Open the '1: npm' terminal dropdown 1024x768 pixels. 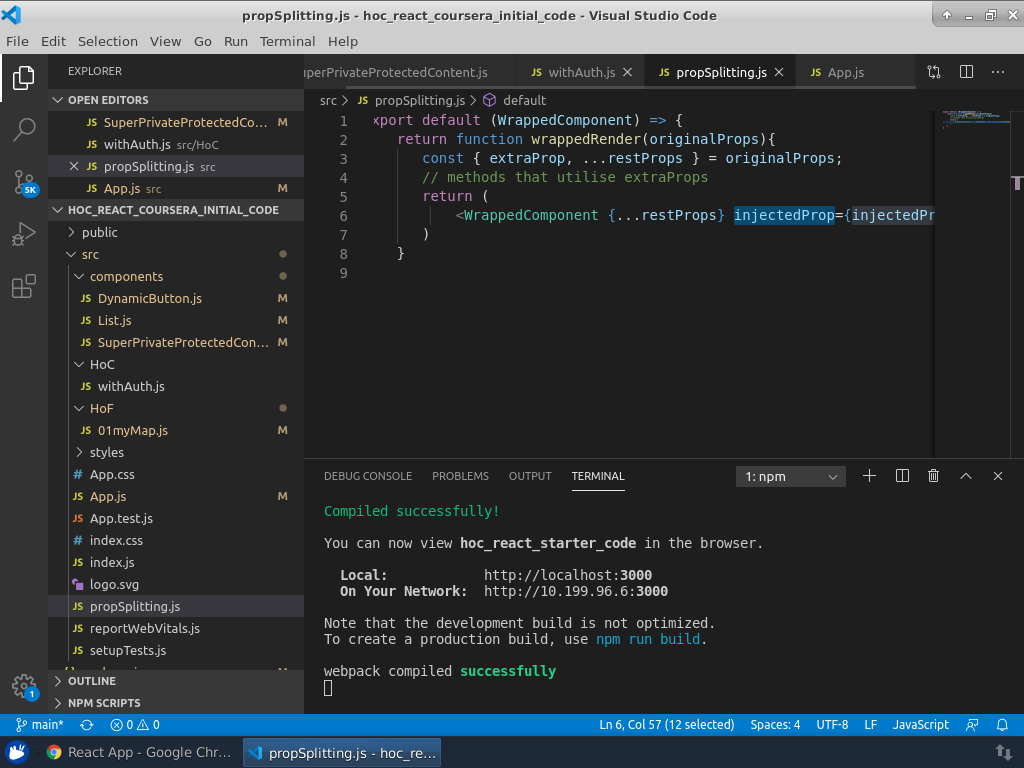(791, 477)
